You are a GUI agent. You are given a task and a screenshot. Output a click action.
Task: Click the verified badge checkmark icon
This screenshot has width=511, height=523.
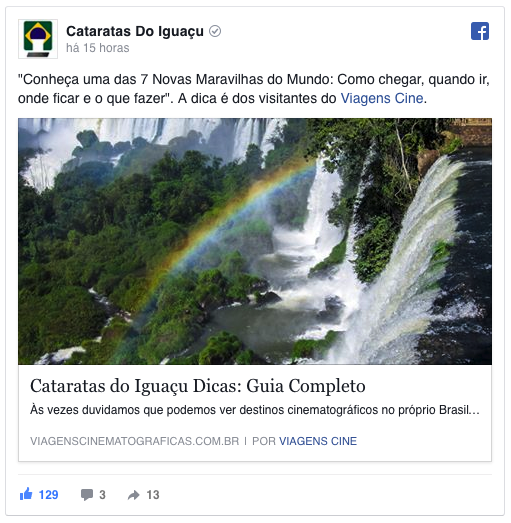click(215, 31)
